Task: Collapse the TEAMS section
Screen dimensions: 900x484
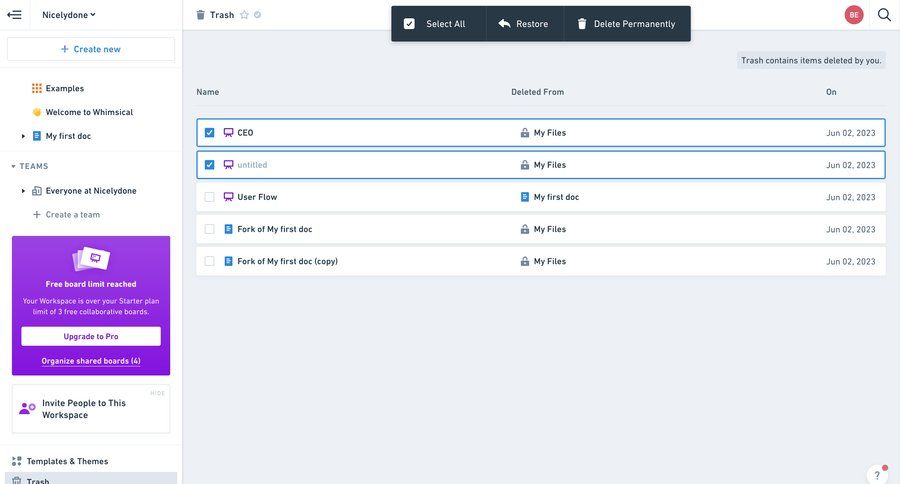Action: coord(14,166)
